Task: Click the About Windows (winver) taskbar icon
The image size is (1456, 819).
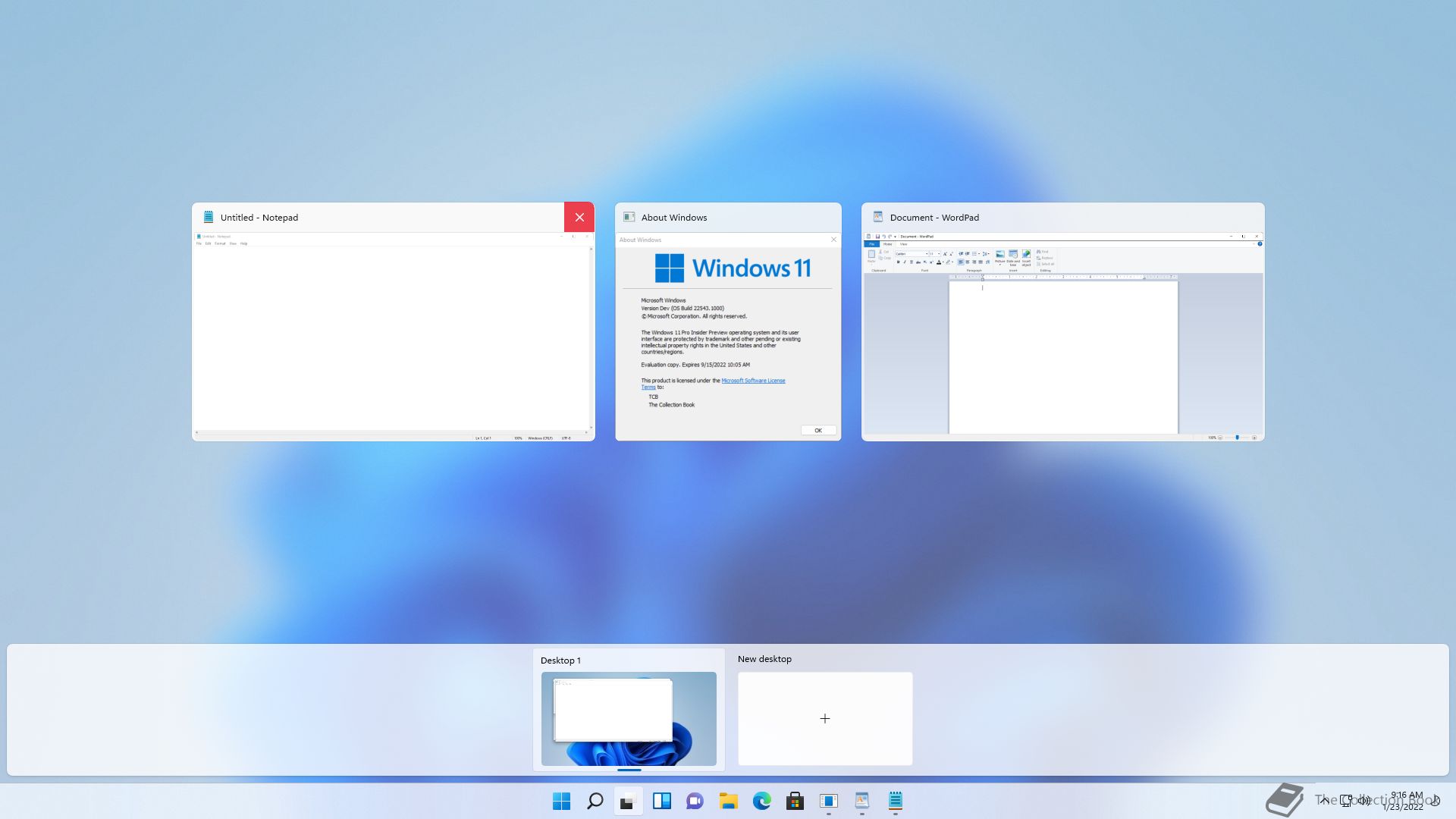Action: 828,801
